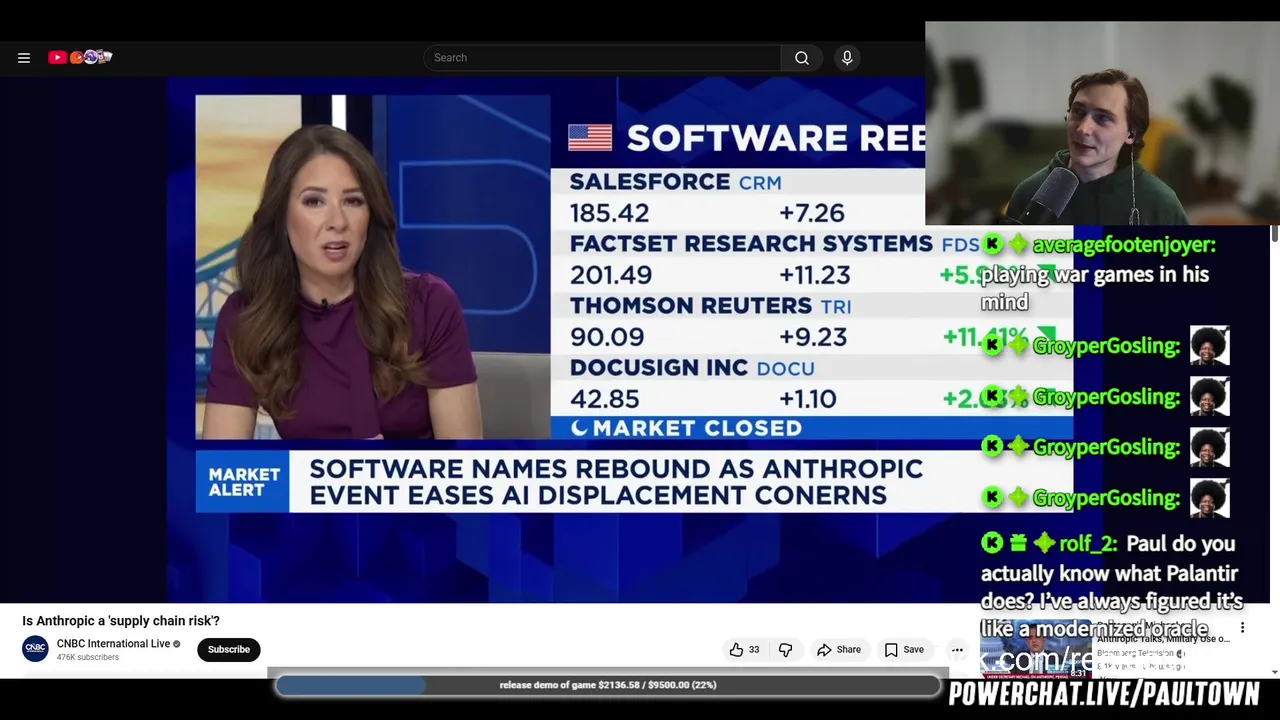Open CNBC International Live channel avatar
Viewport: 1280px width, 720px height.
click(x=36, y=649)
